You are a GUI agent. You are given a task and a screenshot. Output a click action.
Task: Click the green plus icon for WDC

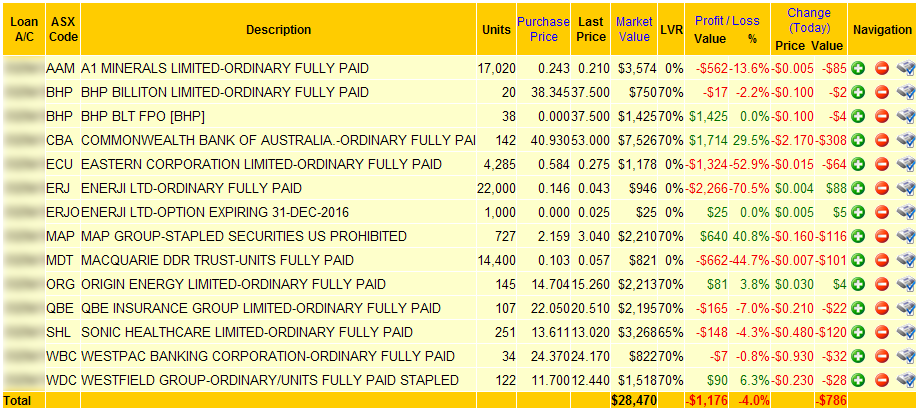click(858, 381)
